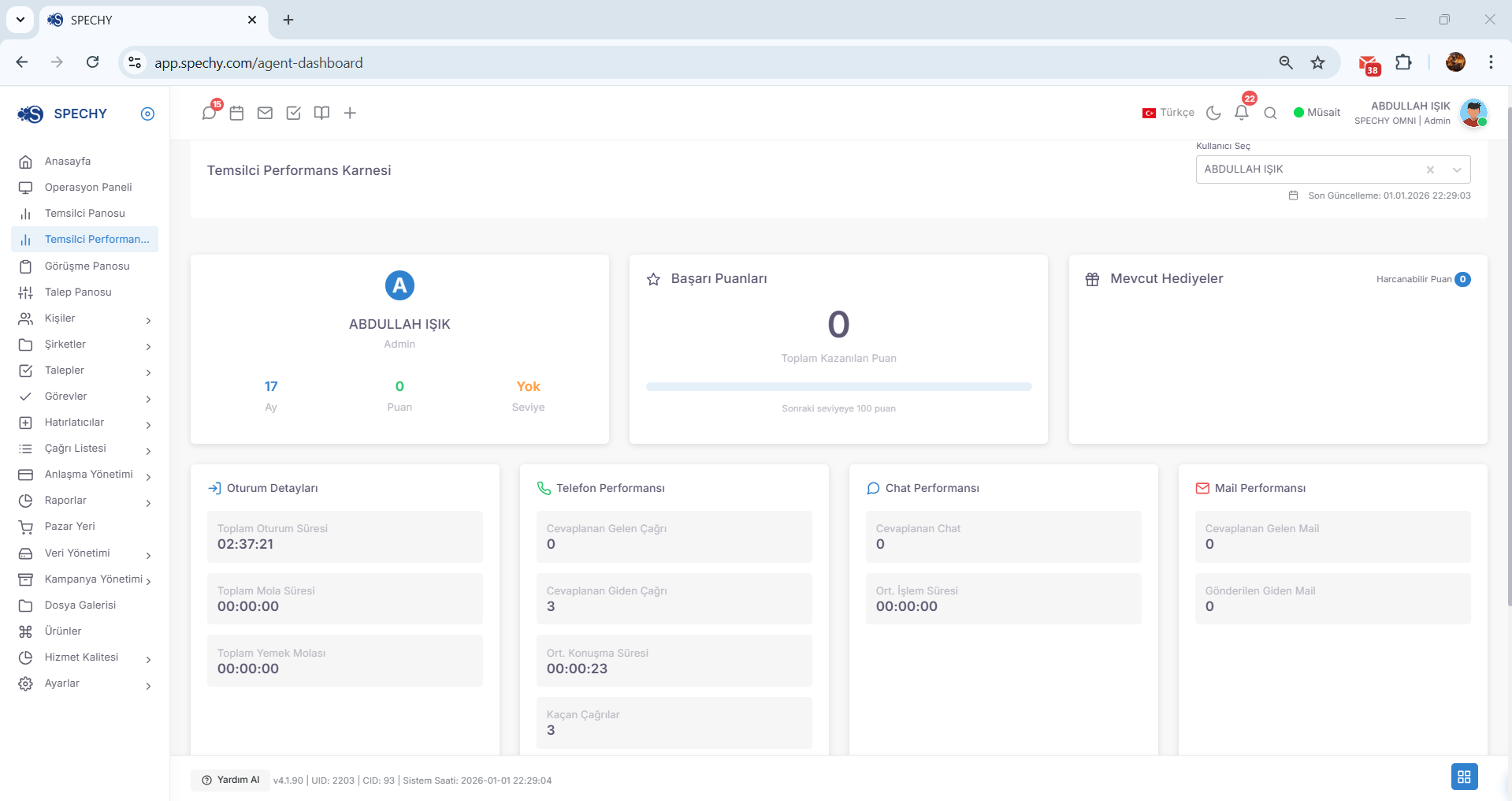Open Görüşme Panosu menu item
This screenshot has width=1512, height=801.
click(x=87, y=266)
